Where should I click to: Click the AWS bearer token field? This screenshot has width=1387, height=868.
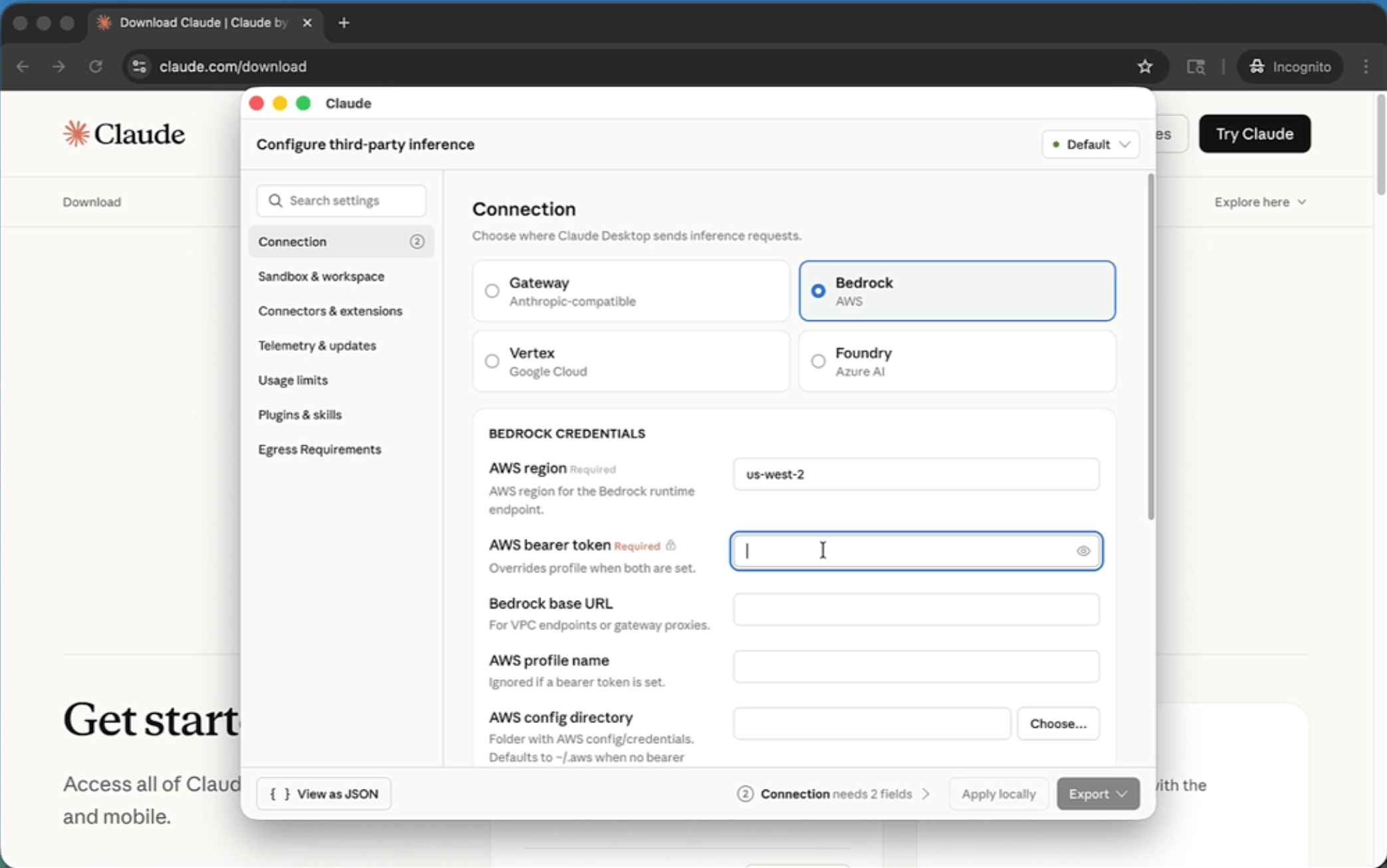pyautogui.click(x=916, y=551)
